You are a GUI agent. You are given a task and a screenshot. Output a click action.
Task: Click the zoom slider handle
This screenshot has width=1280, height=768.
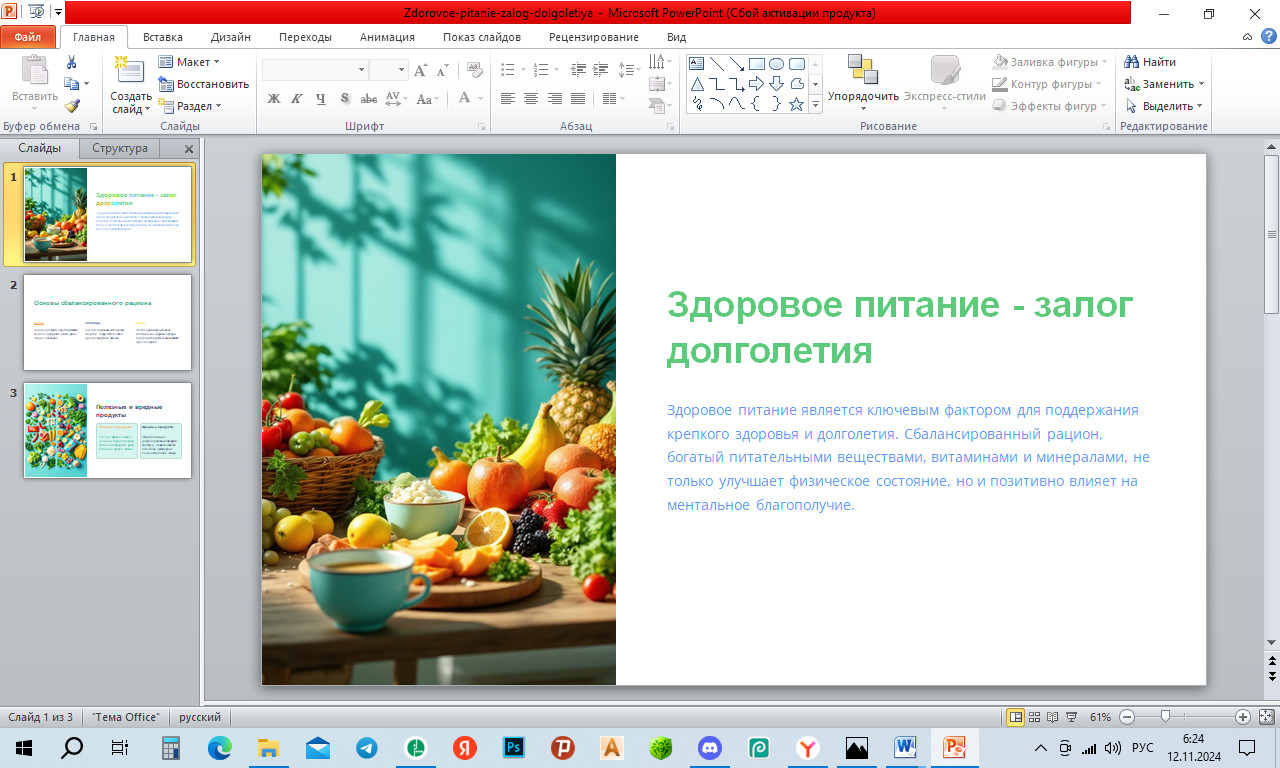(x=1165, y=717)
